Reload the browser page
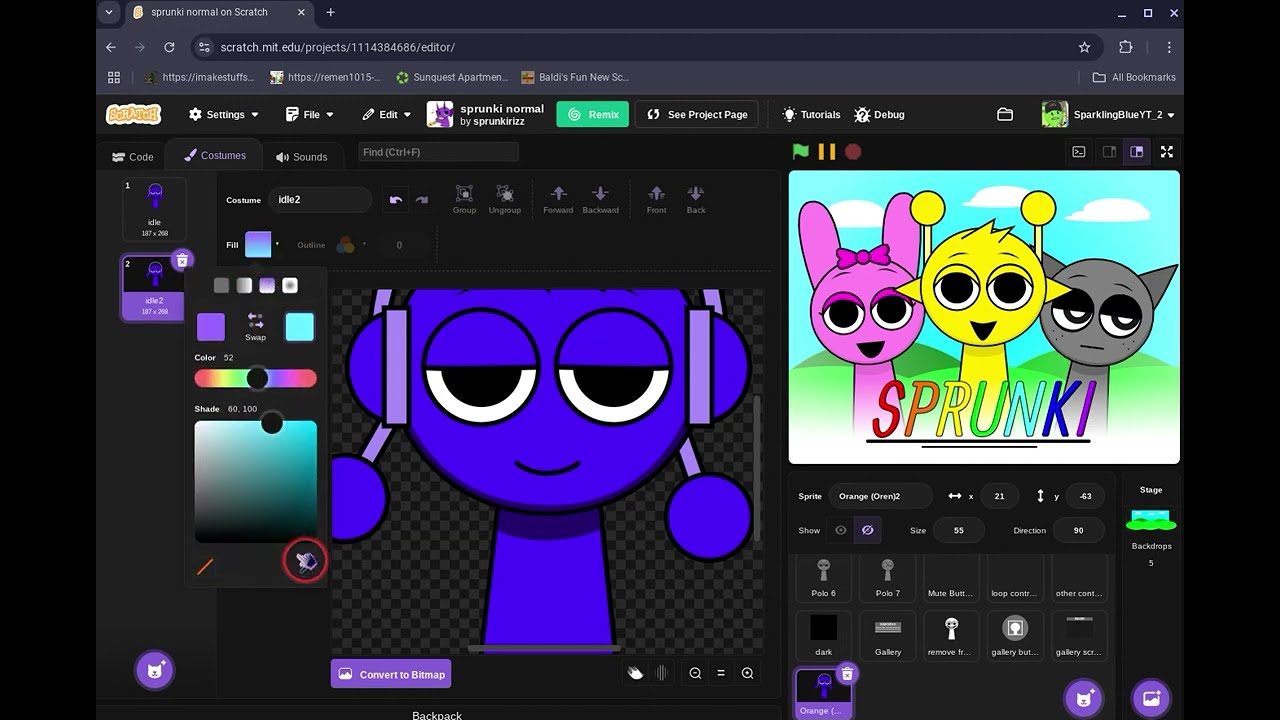The height and width of the screenshot is (720, 1280). [169, 47]
